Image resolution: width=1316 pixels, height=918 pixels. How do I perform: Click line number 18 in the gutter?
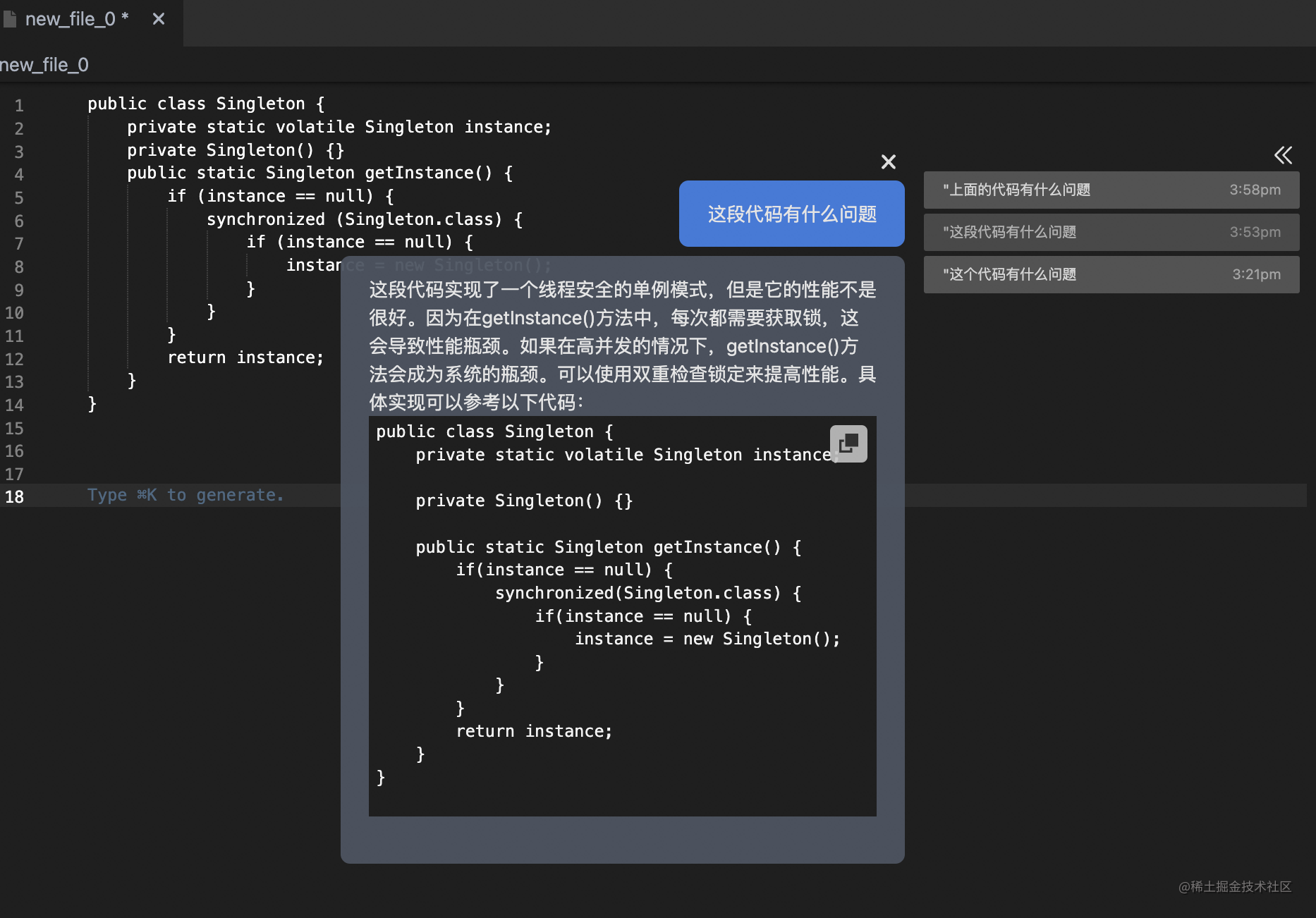[x=15, y=496]
